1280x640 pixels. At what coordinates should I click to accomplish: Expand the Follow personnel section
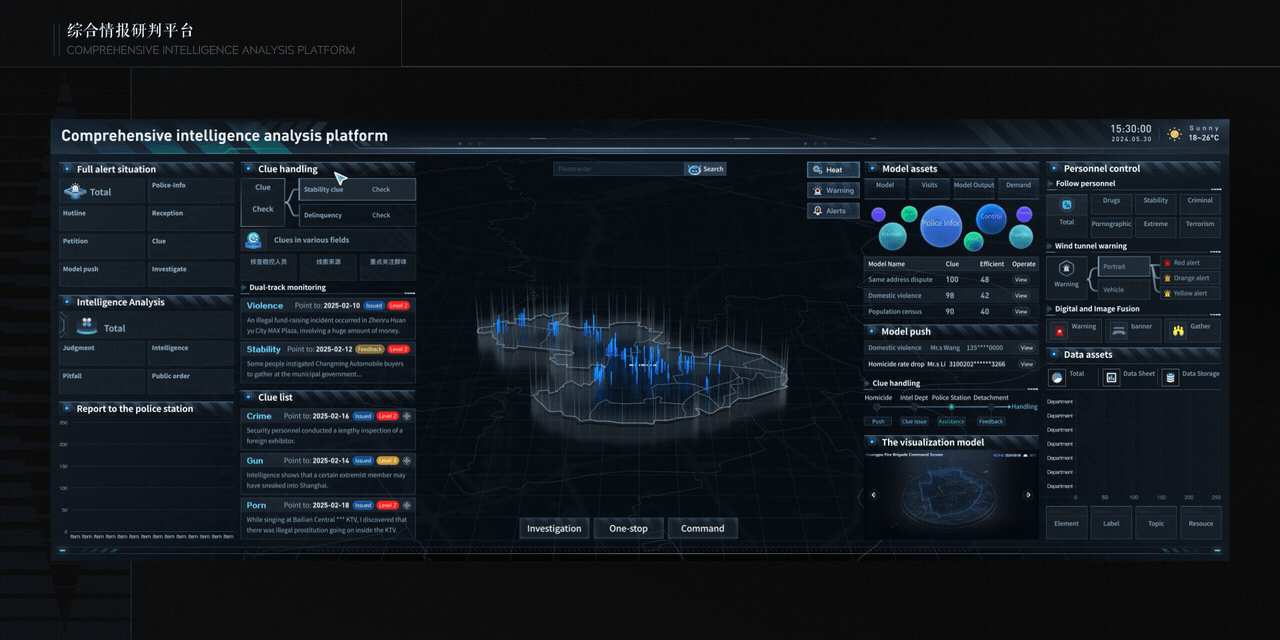pyautogui.click(x=1051, y=184)
